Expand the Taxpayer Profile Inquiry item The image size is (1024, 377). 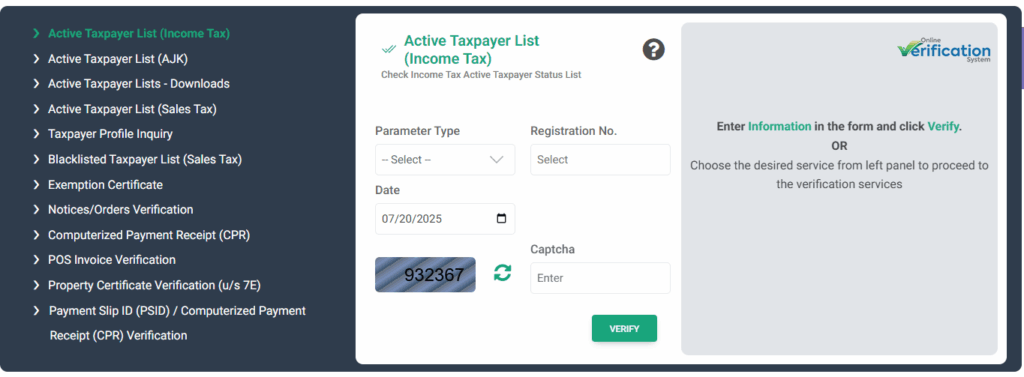coord(110,134)
